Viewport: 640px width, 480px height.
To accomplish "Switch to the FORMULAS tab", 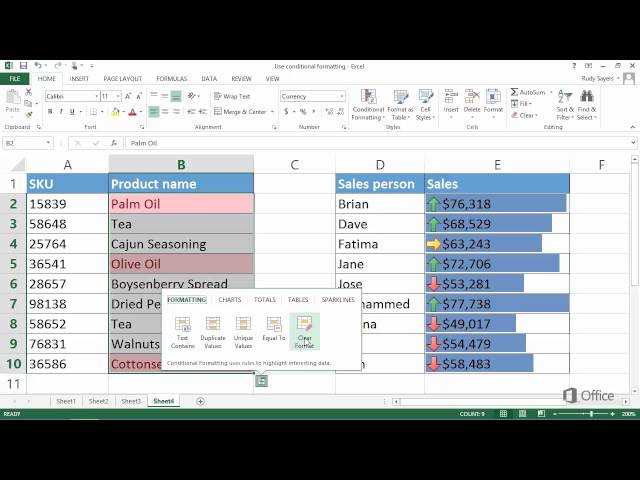I will 172,78.
